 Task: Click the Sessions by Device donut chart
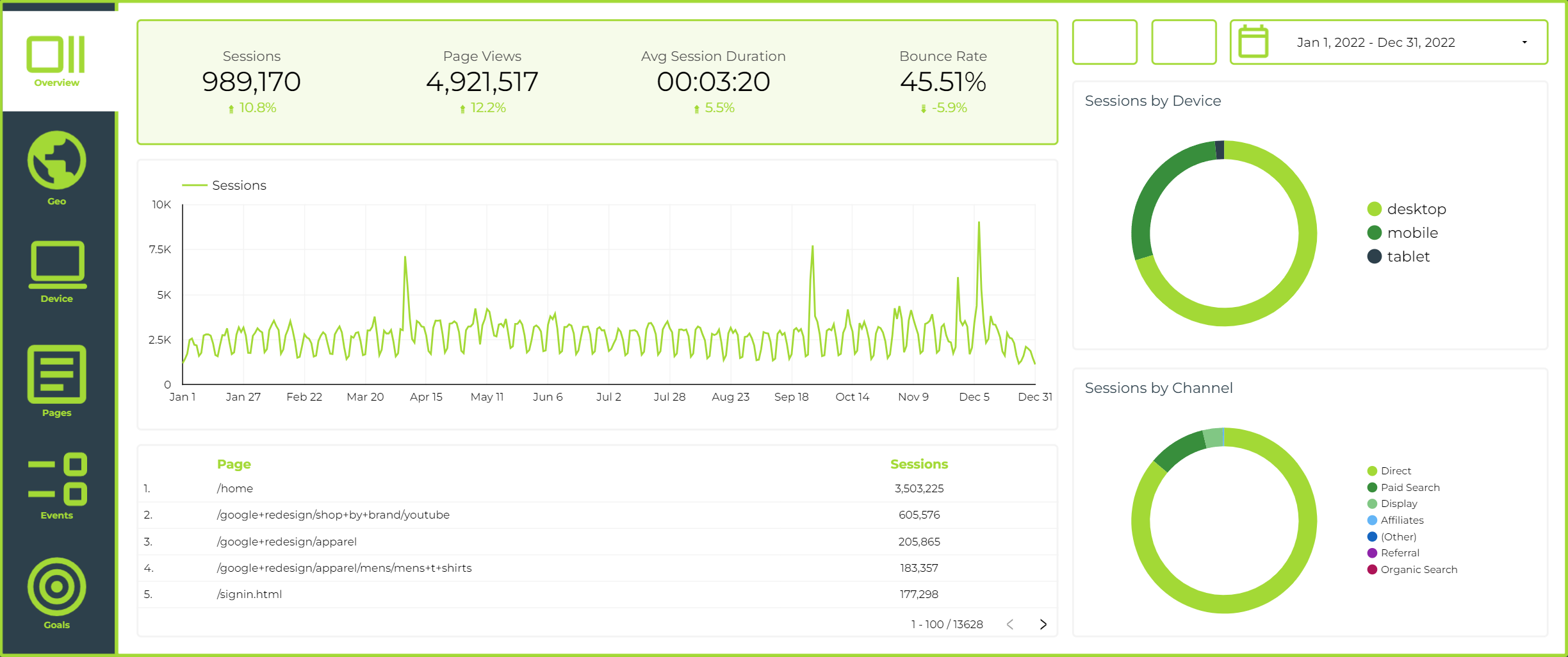coord(1223,233)
